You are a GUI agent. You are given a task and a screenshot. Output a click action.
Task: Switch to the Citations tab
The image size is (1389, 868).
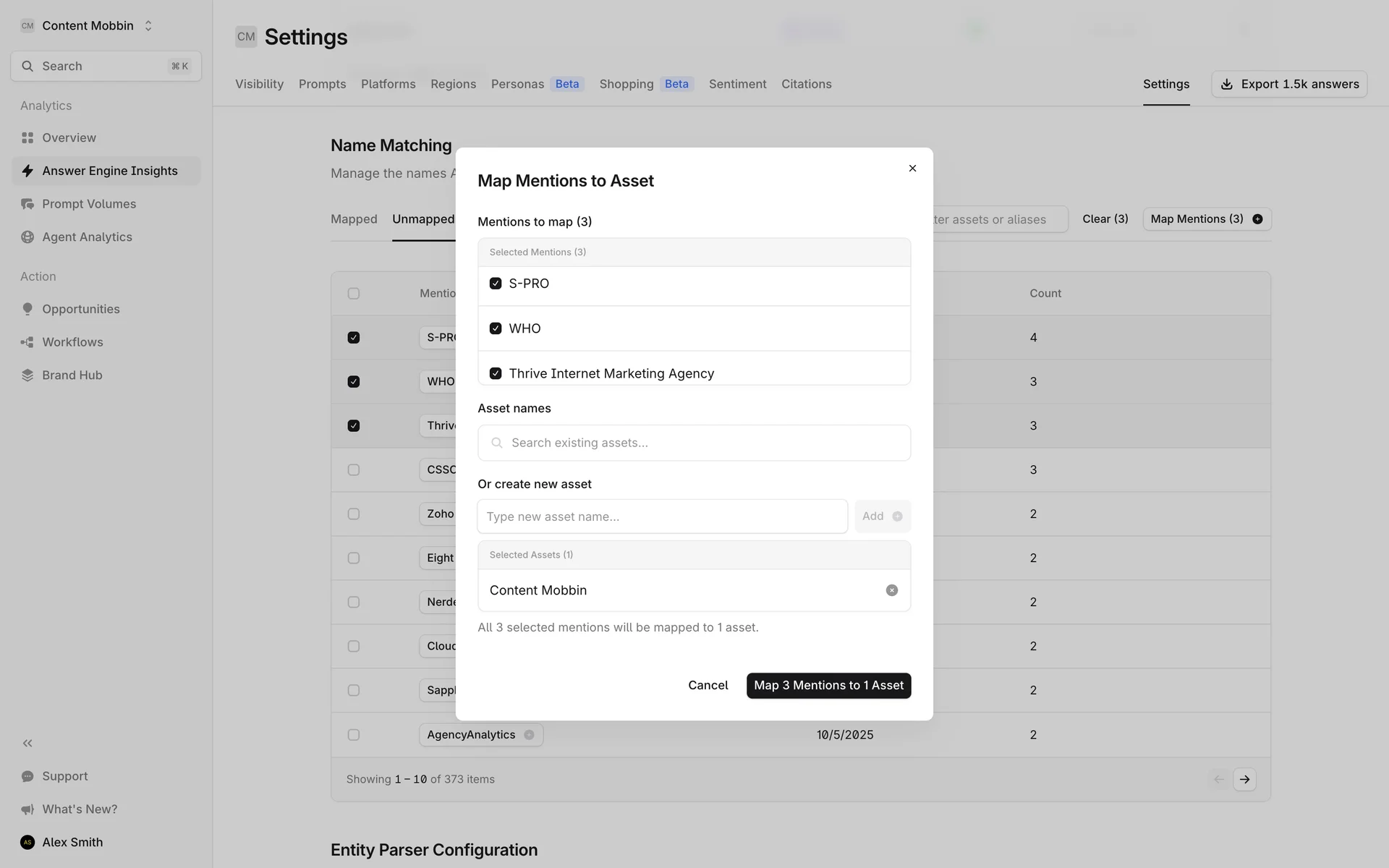pos(806,84)
